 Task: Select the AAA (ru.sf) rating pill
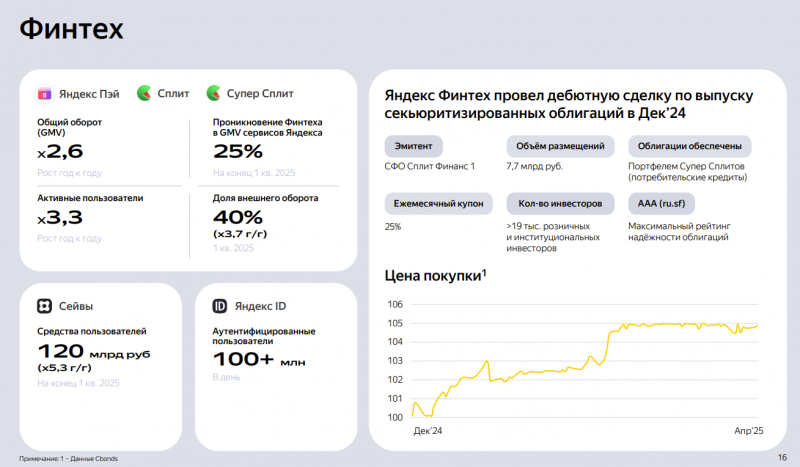661,204
